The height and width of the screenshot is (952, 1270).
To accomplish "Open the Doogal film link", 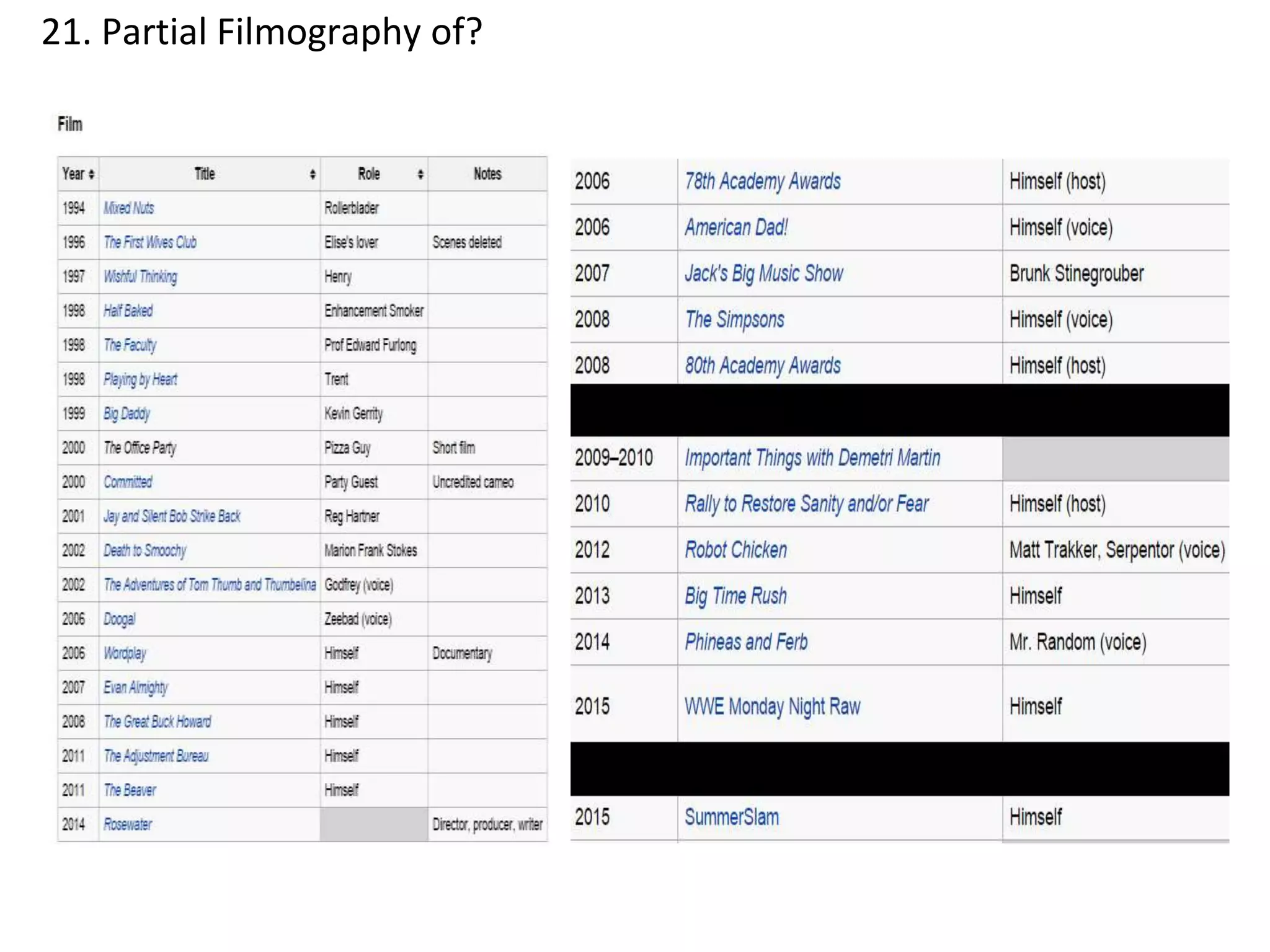I will tap(120, 619).
